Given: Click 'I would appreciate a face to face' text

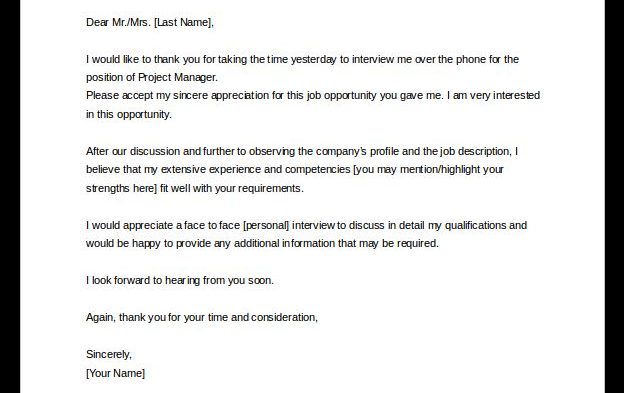Looking at the screenshot, I should tap(163, 225).
